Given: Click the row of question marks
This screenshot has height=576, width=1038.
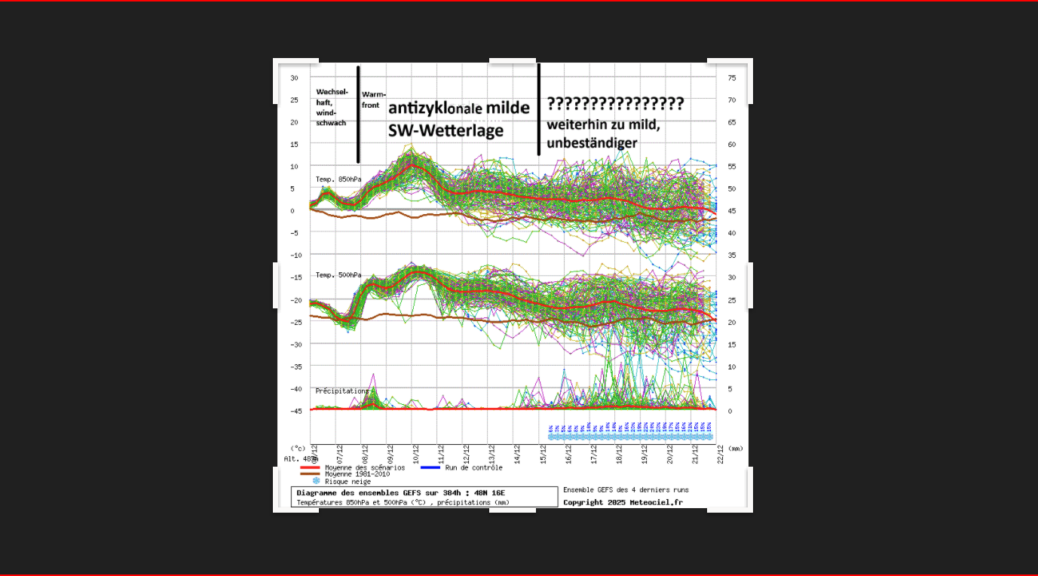Looking at the screenshot, I should point(615,103).
